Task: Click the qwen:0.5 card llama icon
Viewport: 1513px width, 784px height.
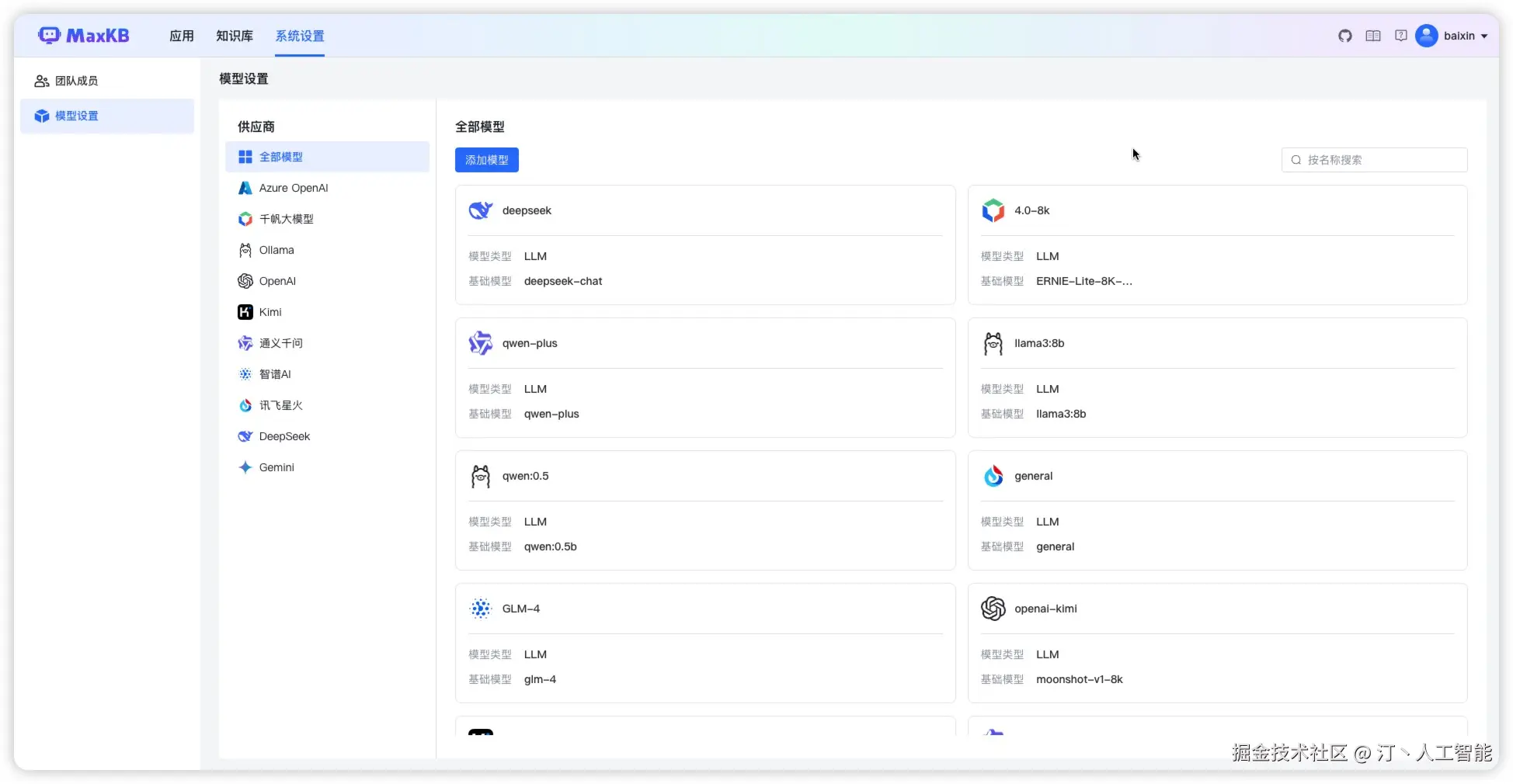Action: tap(481, 476)
